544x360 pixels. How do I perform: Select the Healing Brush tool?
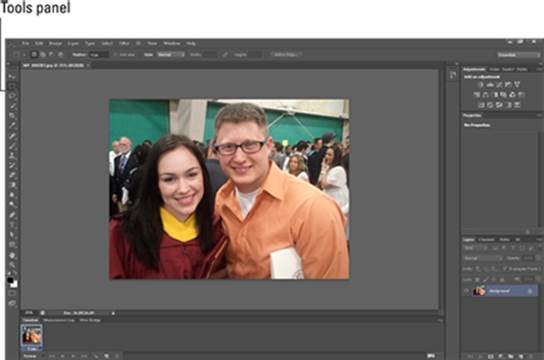coord(12,136)
